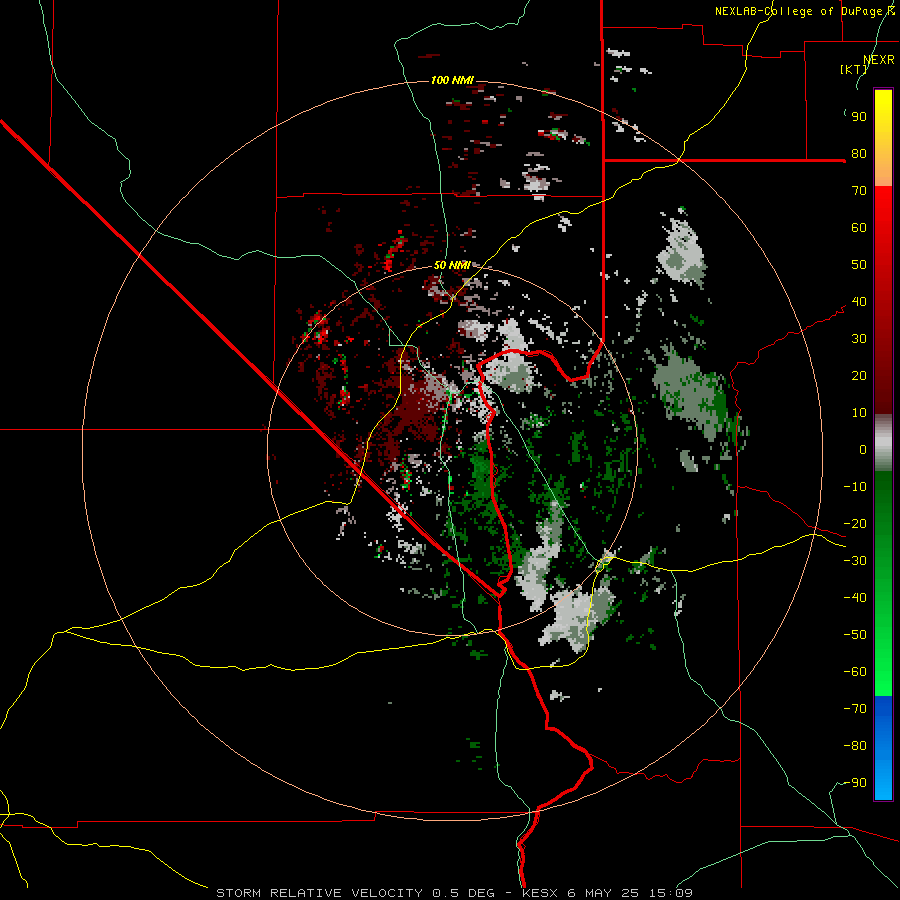900x900 pixels.
Task: Click the 100 NMI range ring label
Action: click(452, 80)
